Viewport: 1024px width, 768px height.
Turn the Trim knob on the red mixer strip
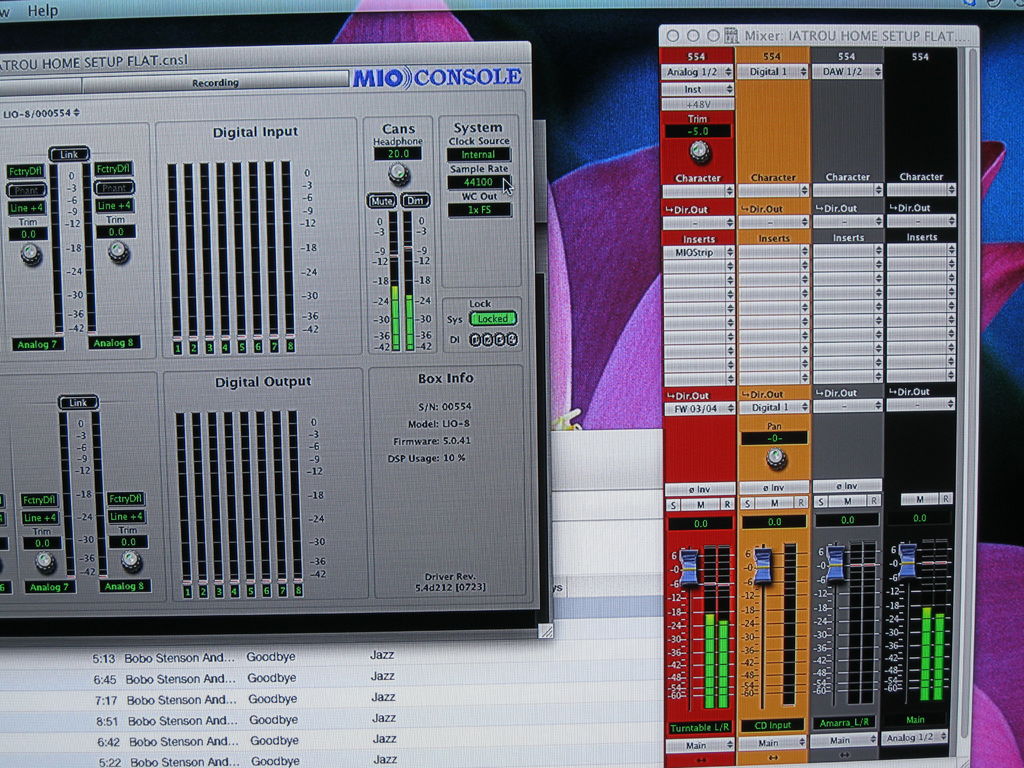click(699, 152)
